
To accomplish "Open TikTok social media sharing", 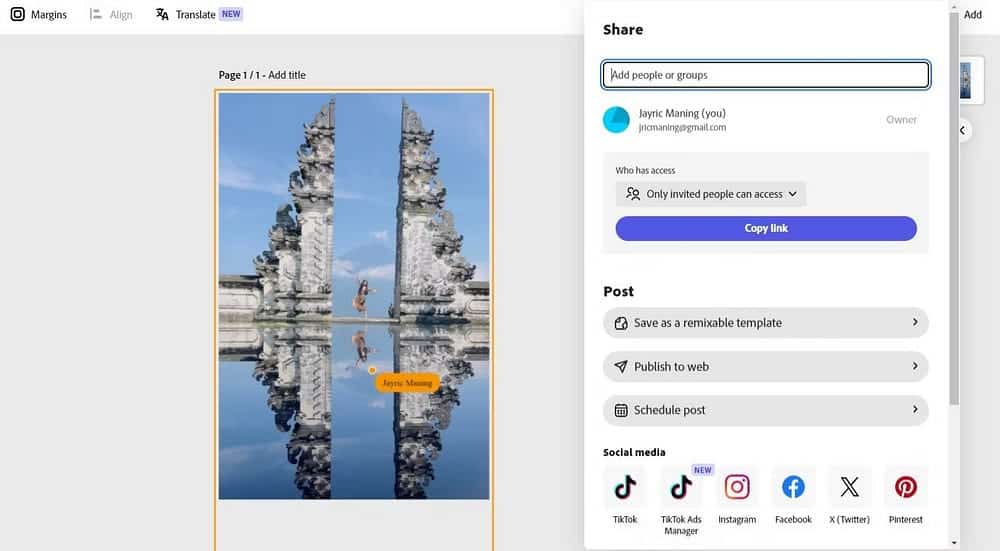I will [625, 487].
